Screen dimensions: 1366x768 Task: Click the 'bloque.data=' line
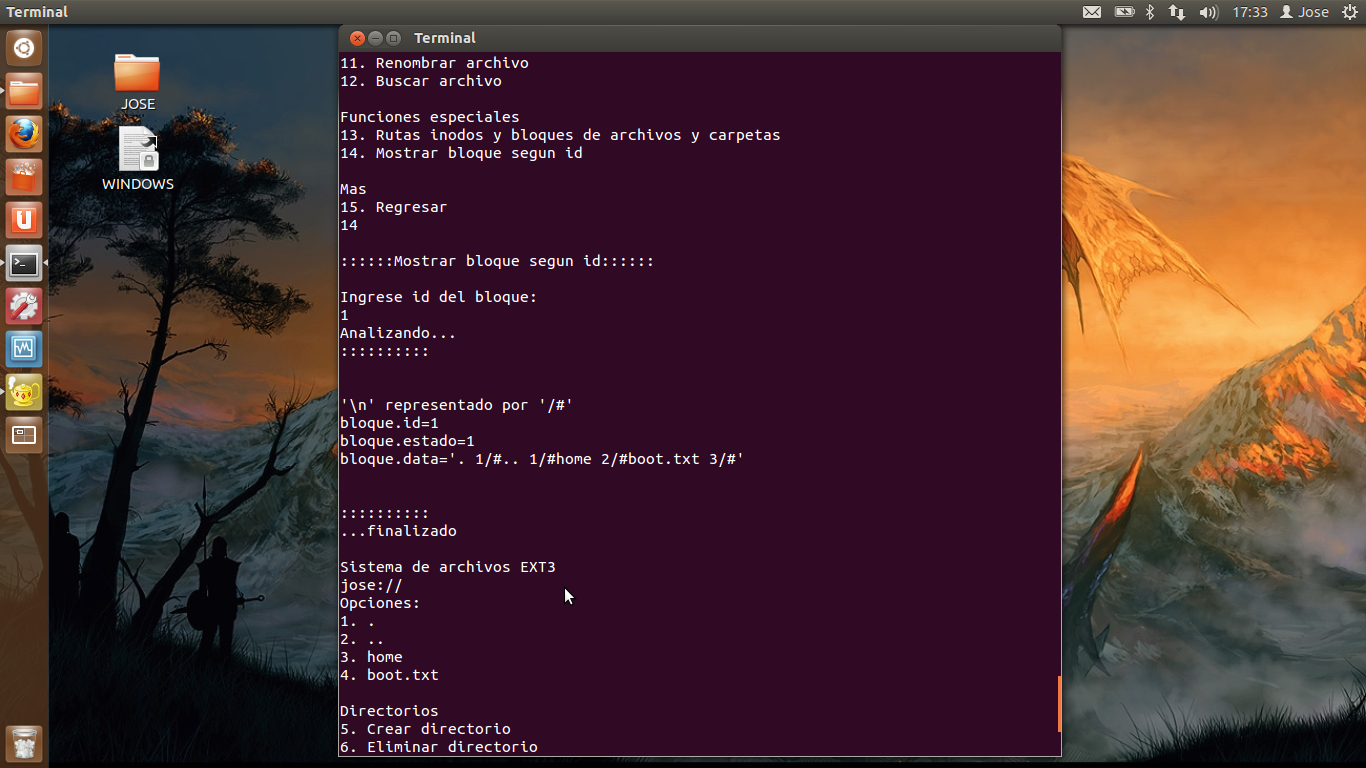[542, 459]
